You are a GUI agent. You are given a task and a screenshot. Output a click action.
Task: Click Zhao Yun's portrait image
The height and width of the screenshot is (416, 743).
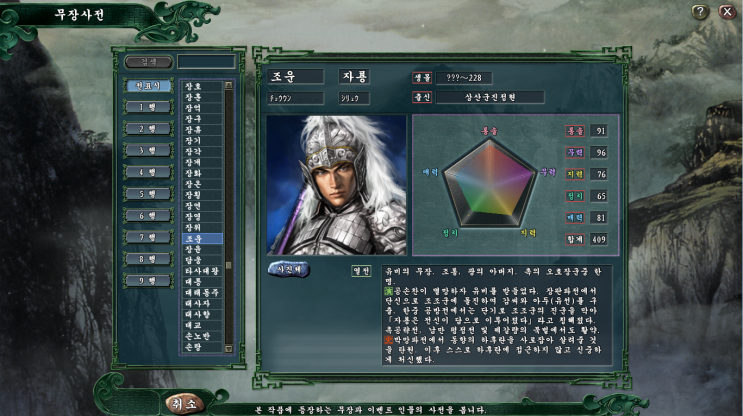[336, 185]
